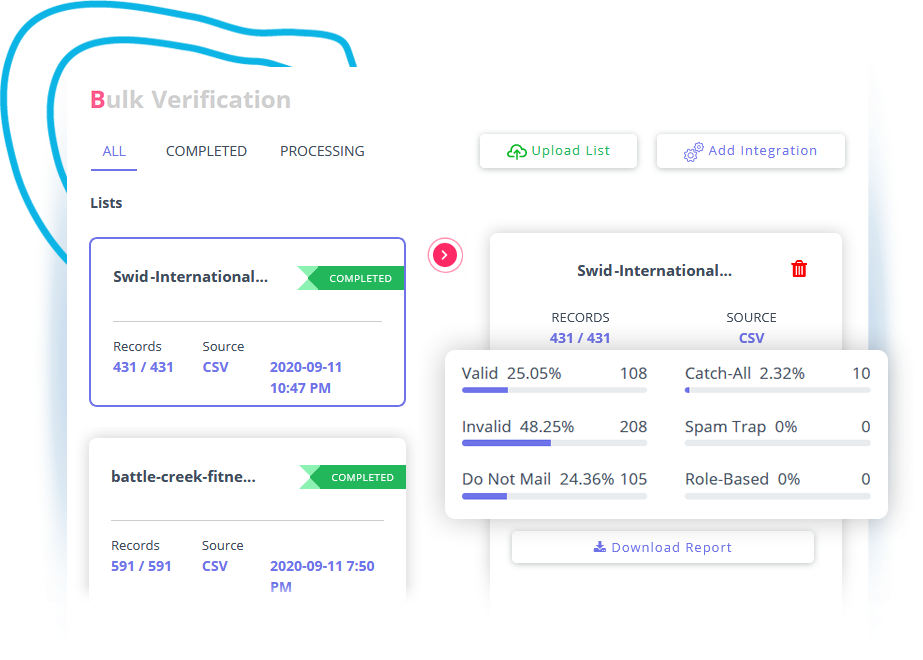
Task: Click the pink circular arrow next to Swid-International card
Action: point(445,255)
